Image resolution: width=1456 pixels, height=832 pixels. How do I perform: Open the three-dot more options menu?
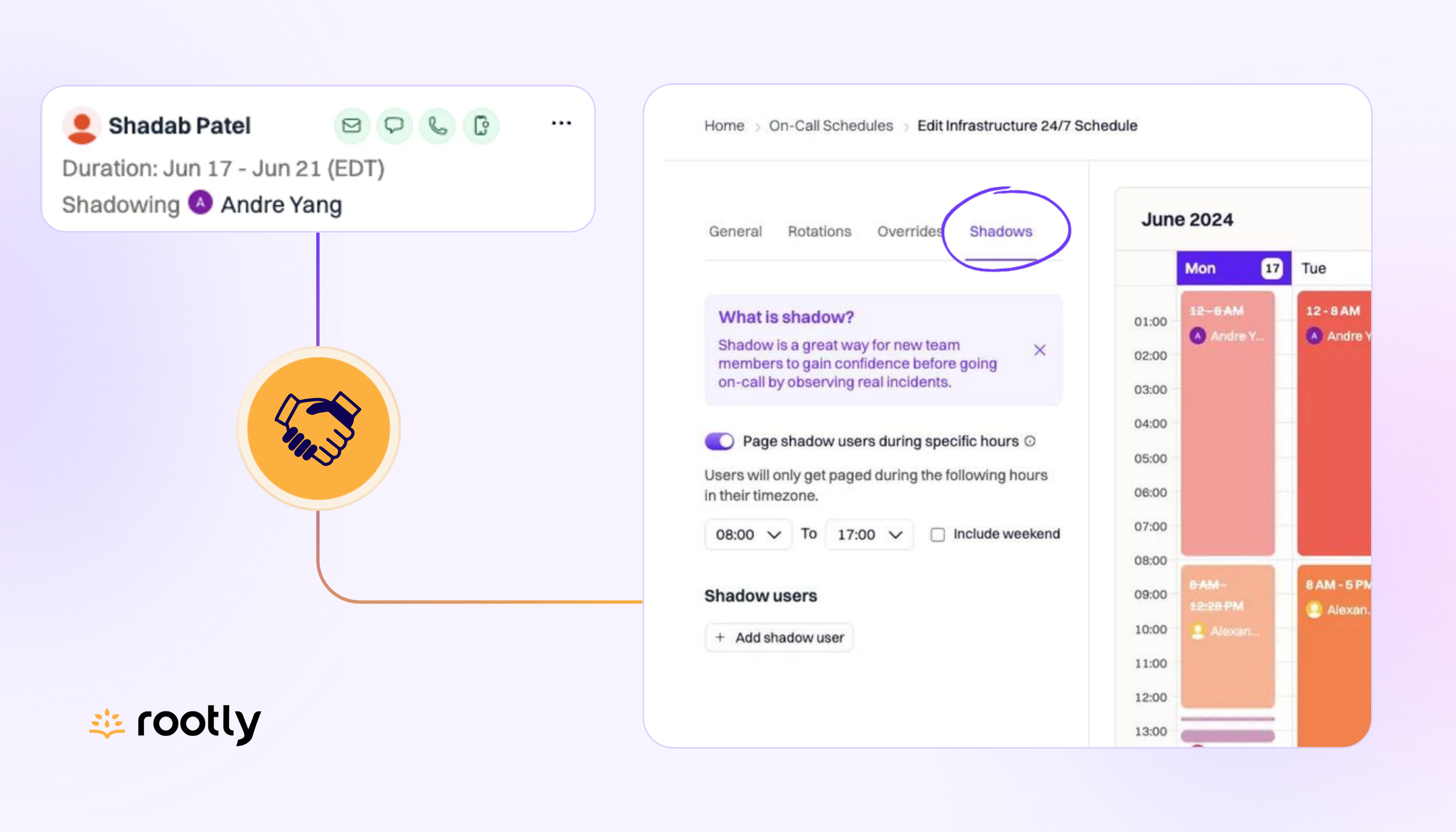[x=561, y=124]
